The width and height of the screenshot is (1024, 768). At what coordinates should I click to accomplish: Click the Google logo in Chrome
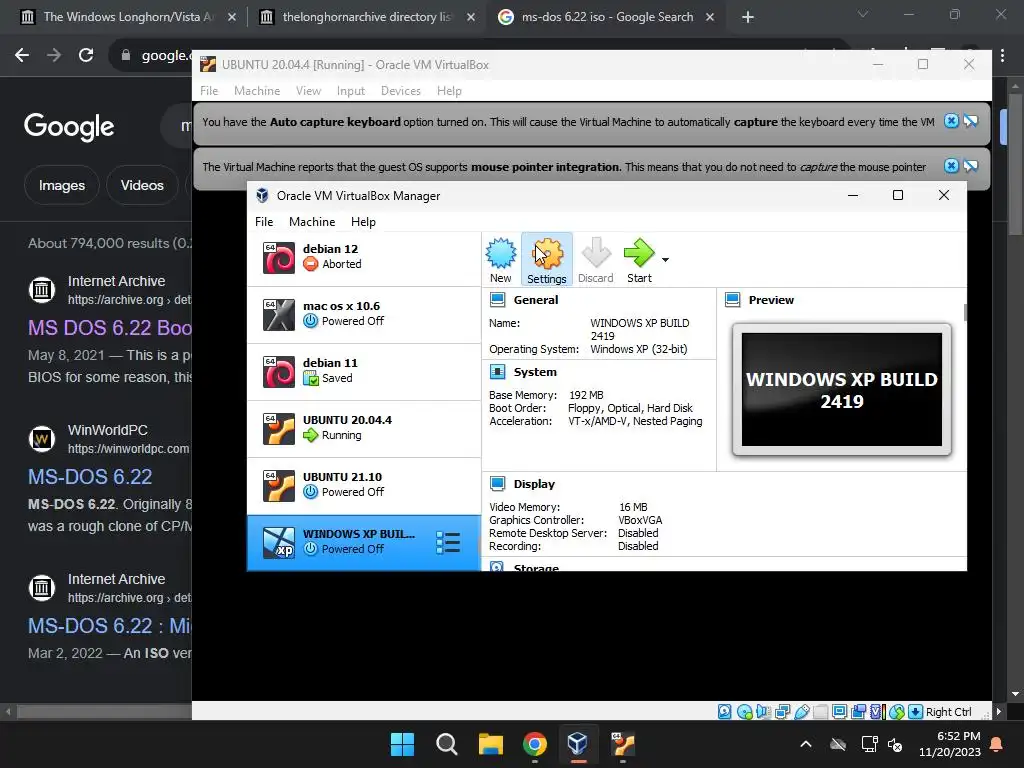tap(69, 127)
